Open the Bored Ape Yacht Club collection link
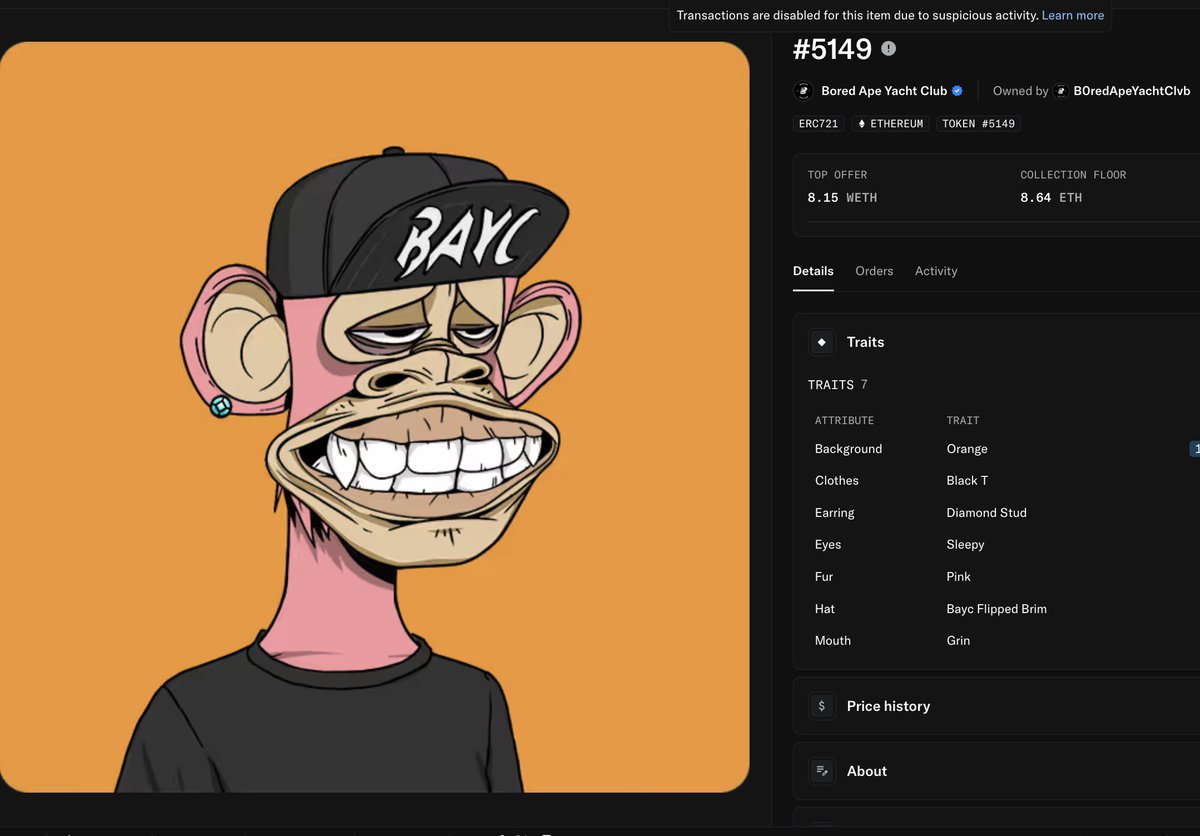The height and width of the screenshot is (836, 1200). [x=884, y=91]
